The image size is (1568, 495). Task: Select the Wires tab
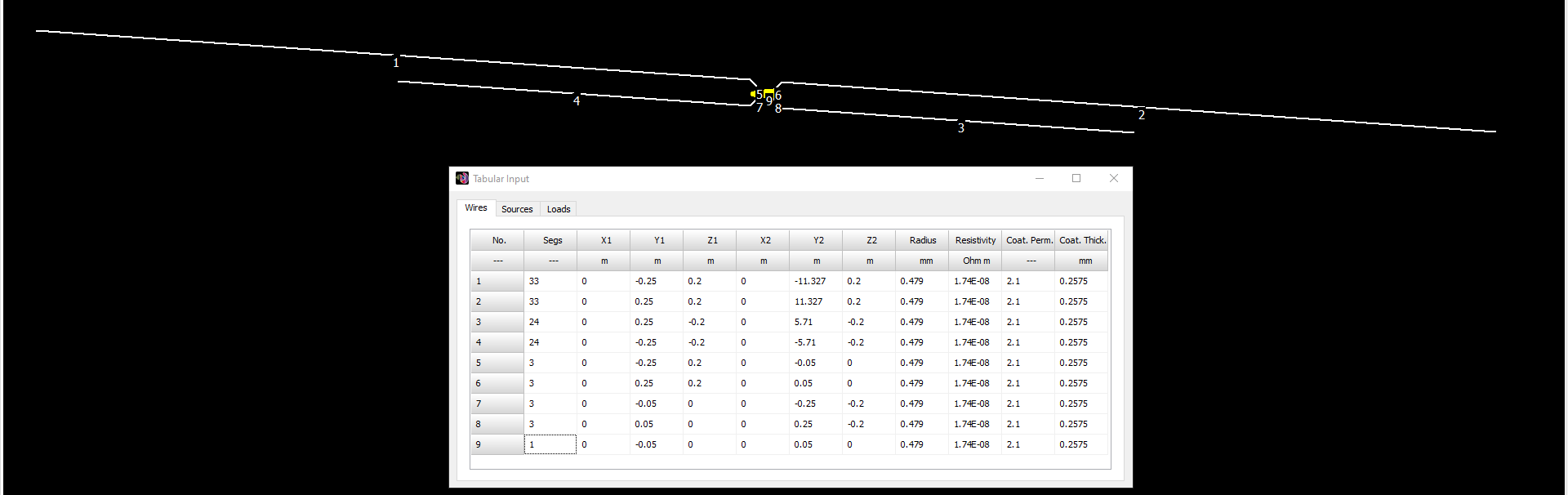point(476,207)
